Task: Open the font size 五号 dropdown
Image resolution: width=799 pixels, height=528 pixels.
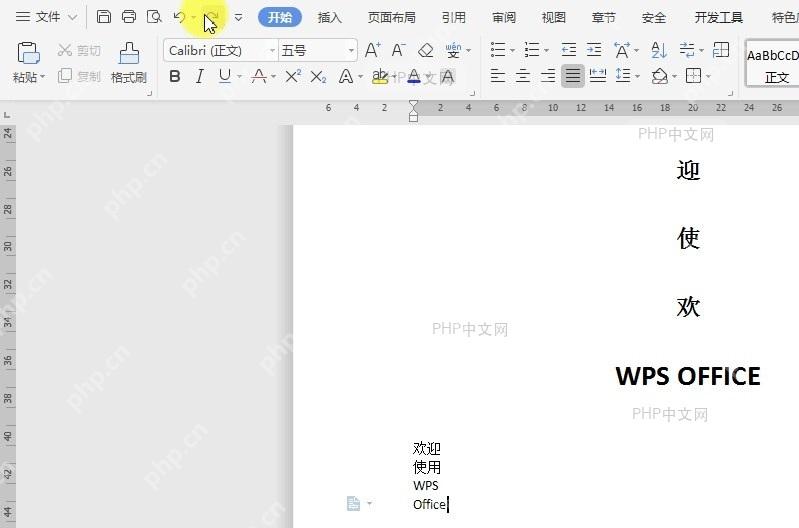Action: (351, 50)
